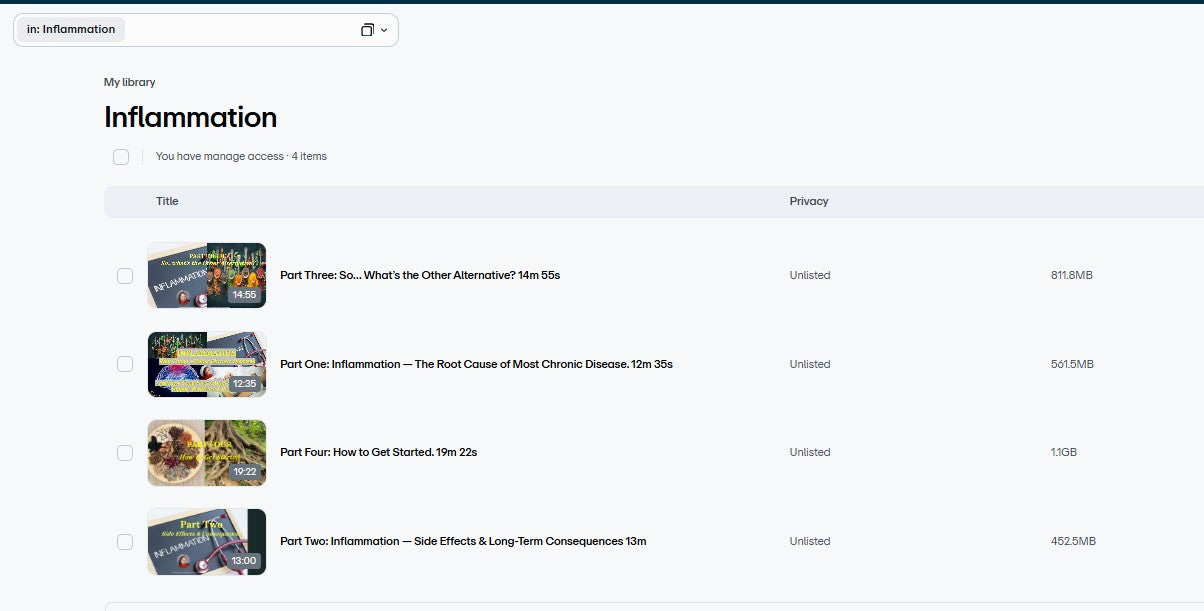Image resolution: width=1204 pixels, height=611 pixels.
Task: Click the "in: Inflammation" search filter chip
Action: coord(71,30)
